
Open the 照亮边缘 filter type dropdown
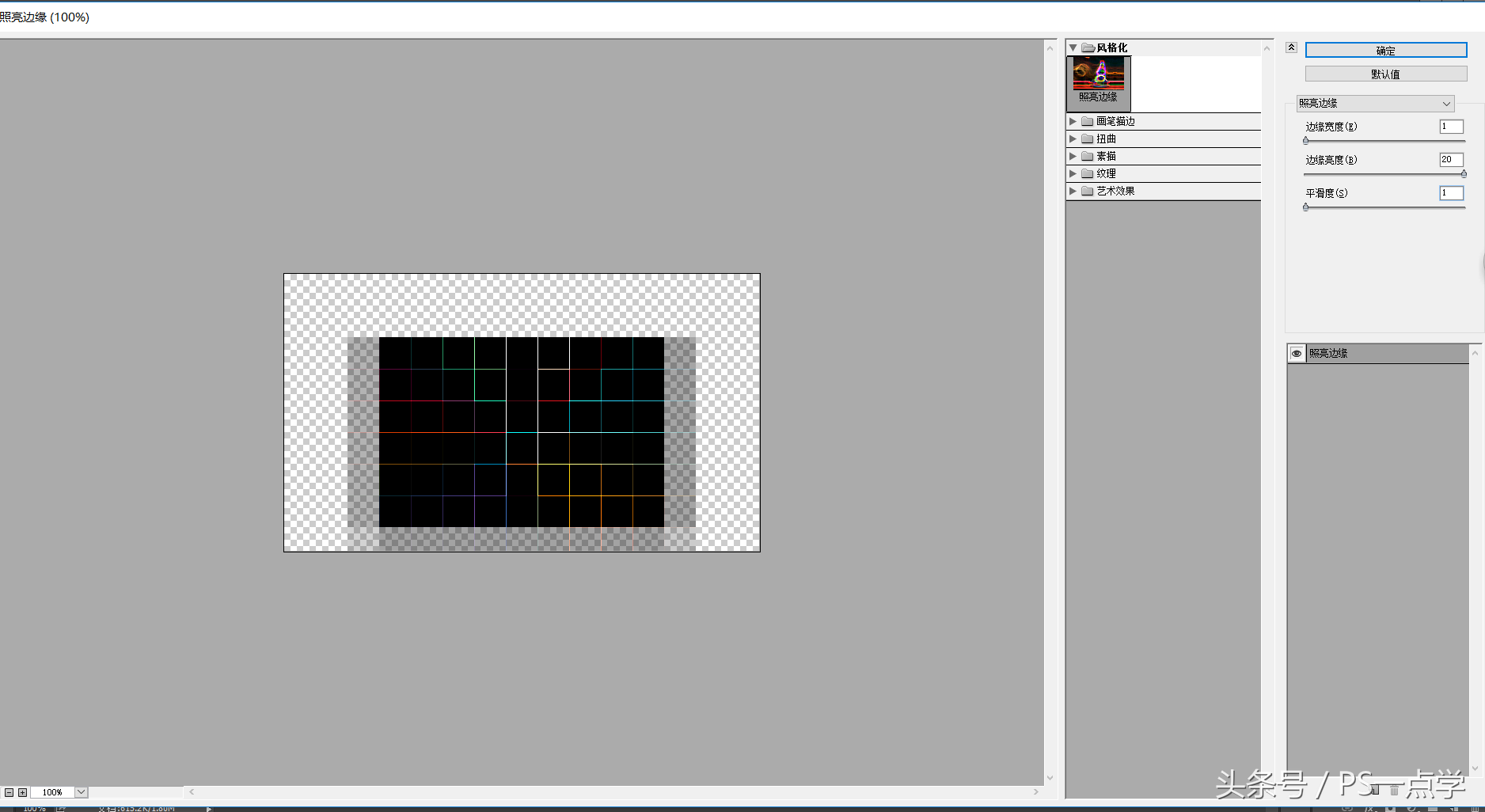pyautogui.click(x=1375, y=103)
